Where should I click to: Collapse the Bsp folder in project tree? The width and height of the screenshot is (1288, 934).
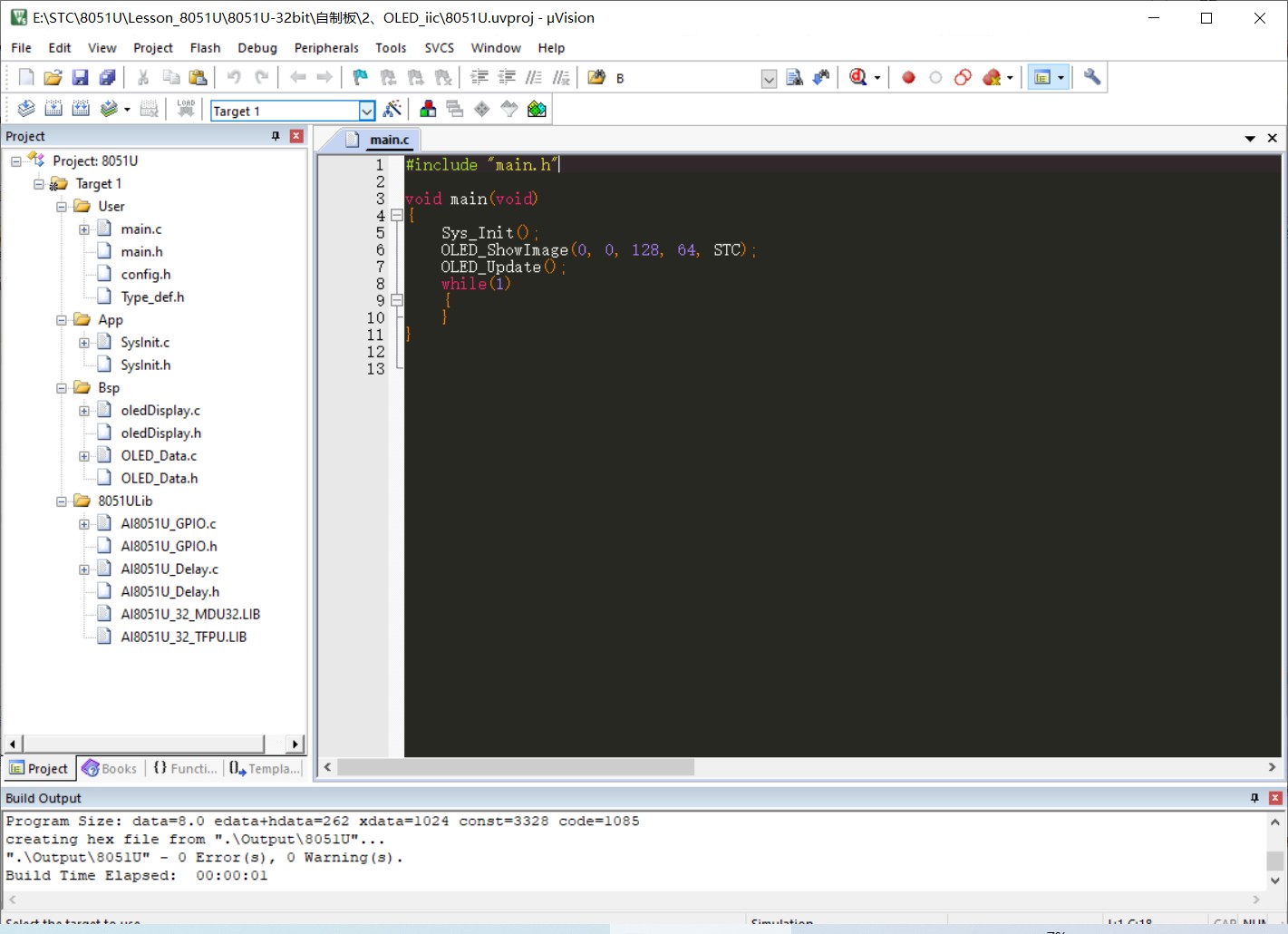[62, 388]
